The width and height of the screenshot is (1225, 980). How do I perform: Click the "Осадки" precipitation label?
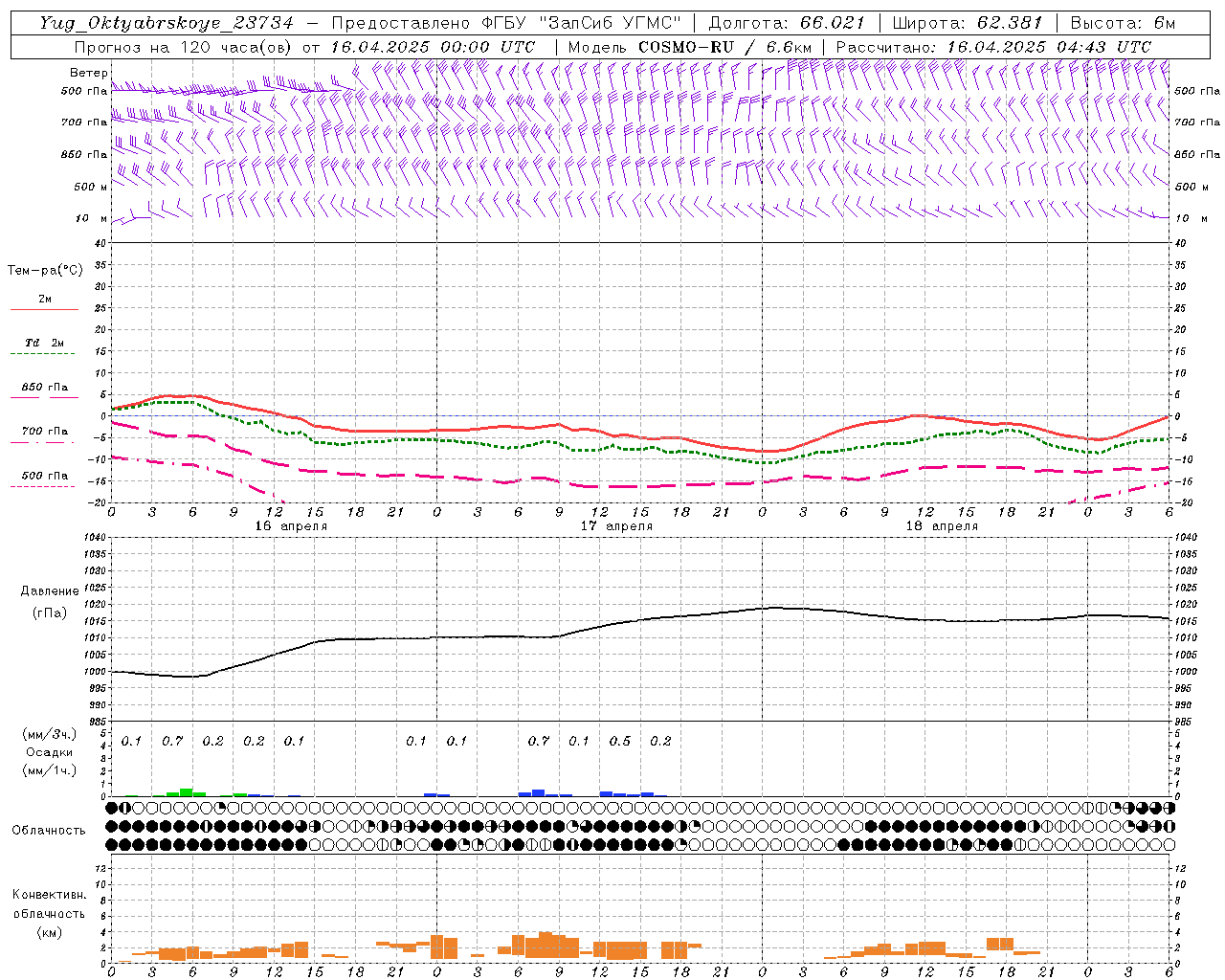49,752
